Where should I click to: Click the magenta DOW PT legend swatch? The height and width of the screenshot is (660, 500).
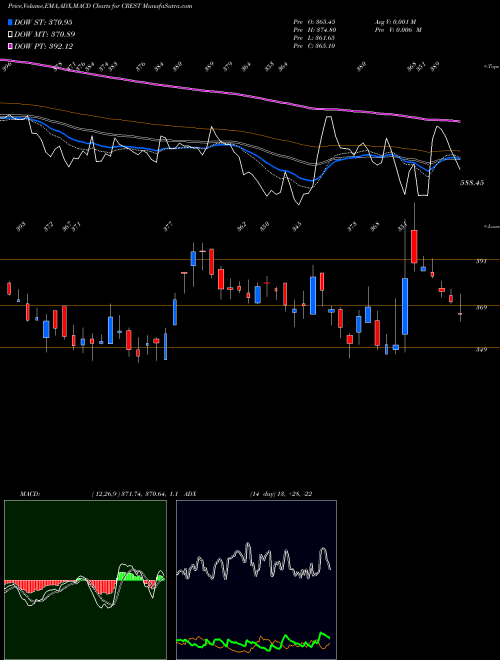[10, 46]
